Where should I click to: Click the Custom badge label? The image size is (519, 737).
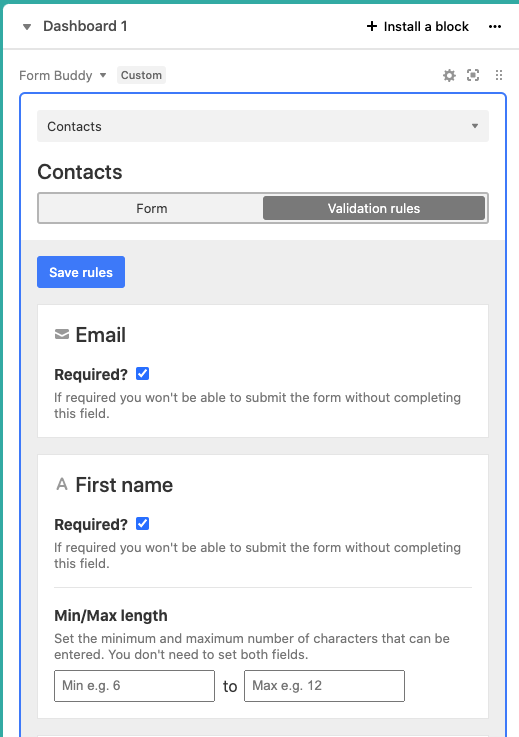point(141,75)
